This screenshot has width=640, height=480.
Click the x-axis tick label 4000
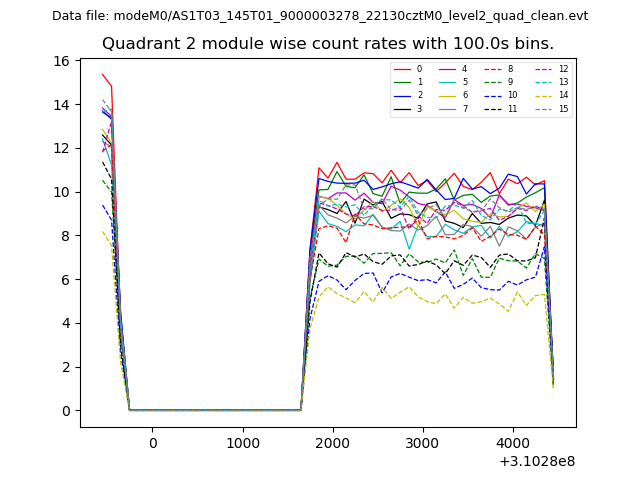(x=513, y=443)
